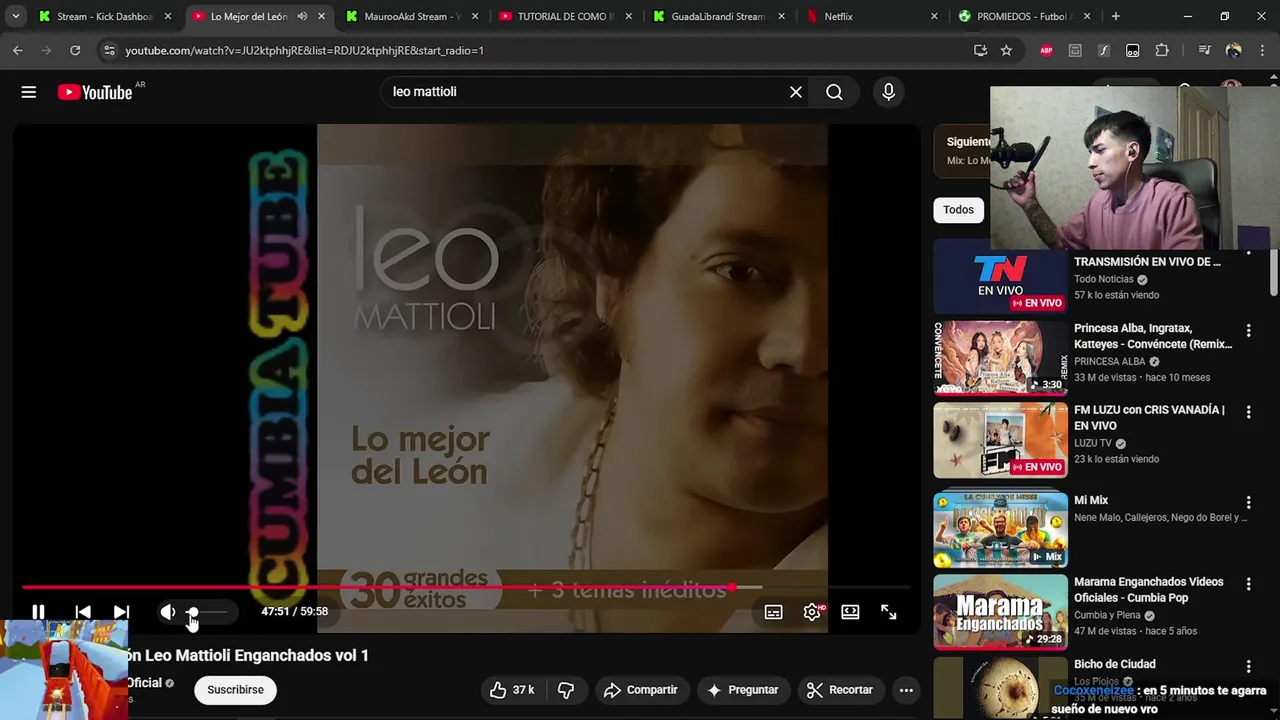Select the Todos filter chip
Image resolution: width=1280 pixels, height=720 pixels.
(x=958, y=210)
